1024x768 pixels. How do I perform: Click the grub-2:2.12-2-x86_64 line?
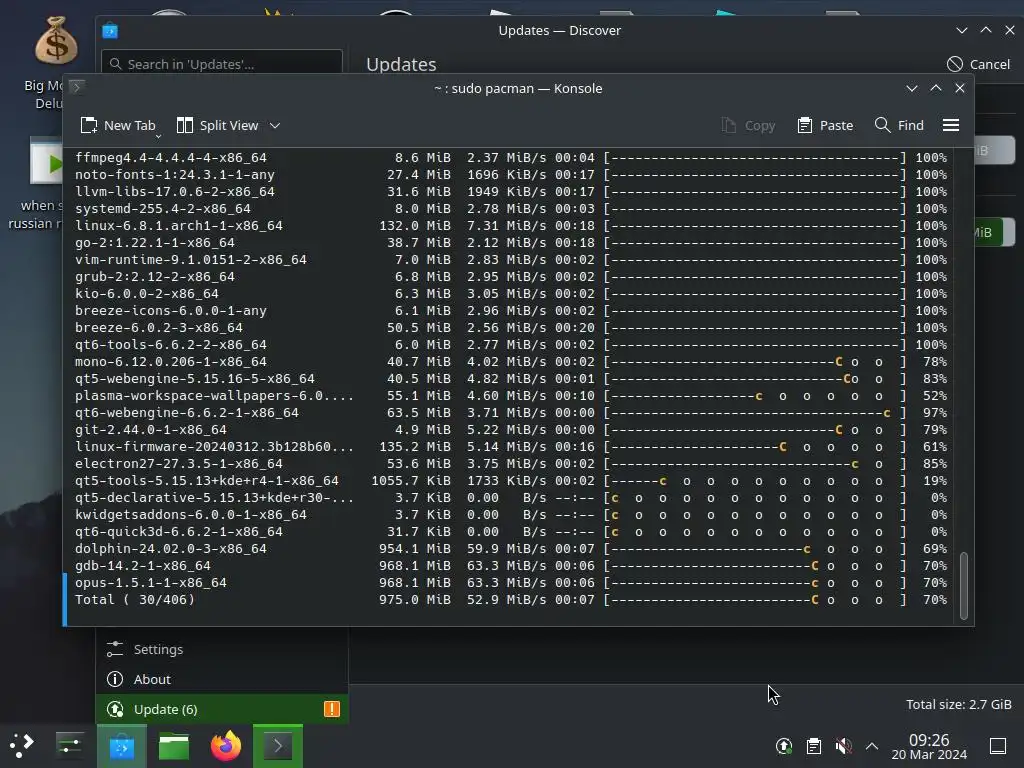[511, 276]
